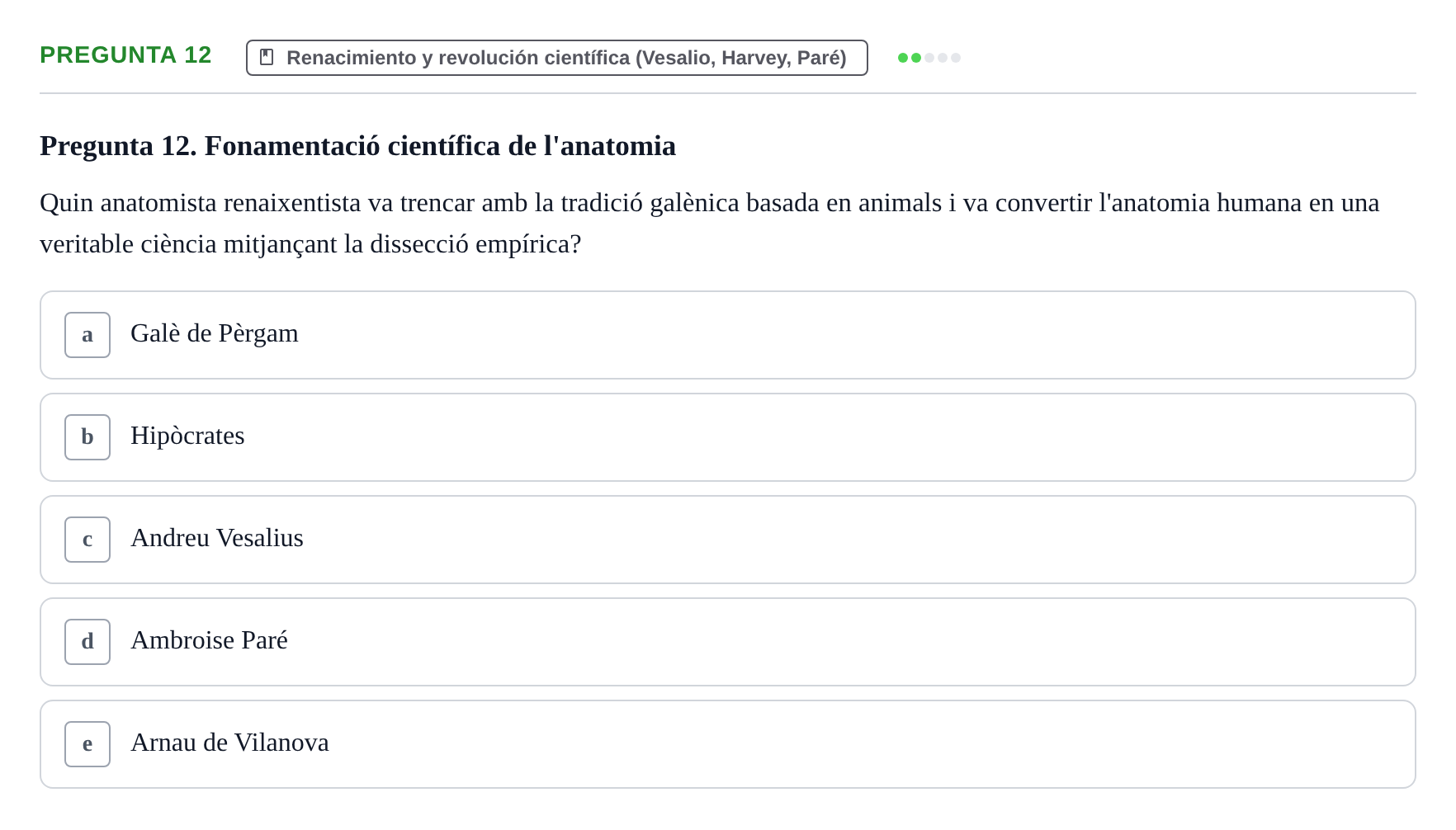Click the book icon in topic tag
Image resolution: width=1456 pixels, height=830 pixels.
(267, 58)
